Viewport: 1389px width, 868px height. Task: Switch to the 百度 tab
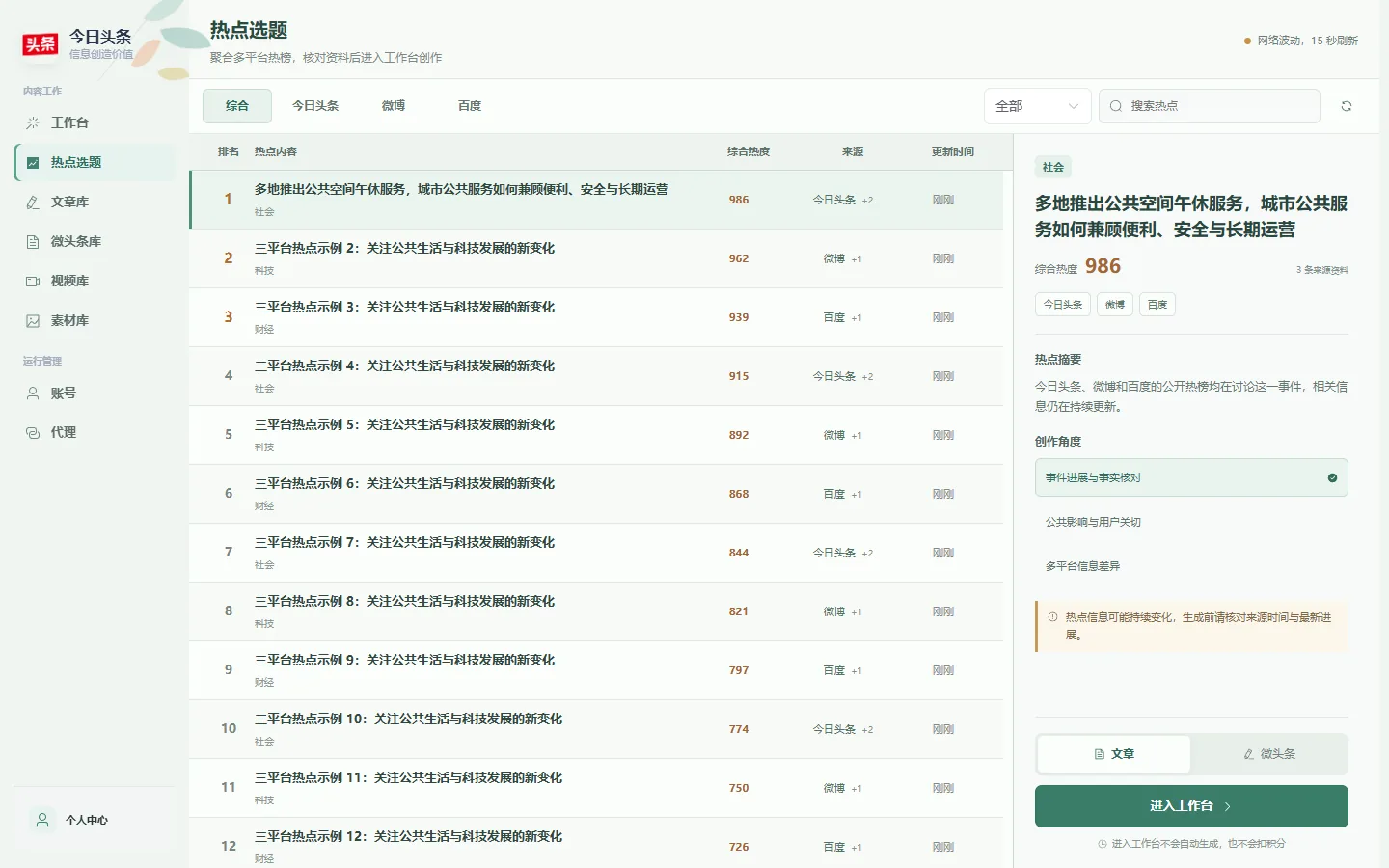coord(470,106)
